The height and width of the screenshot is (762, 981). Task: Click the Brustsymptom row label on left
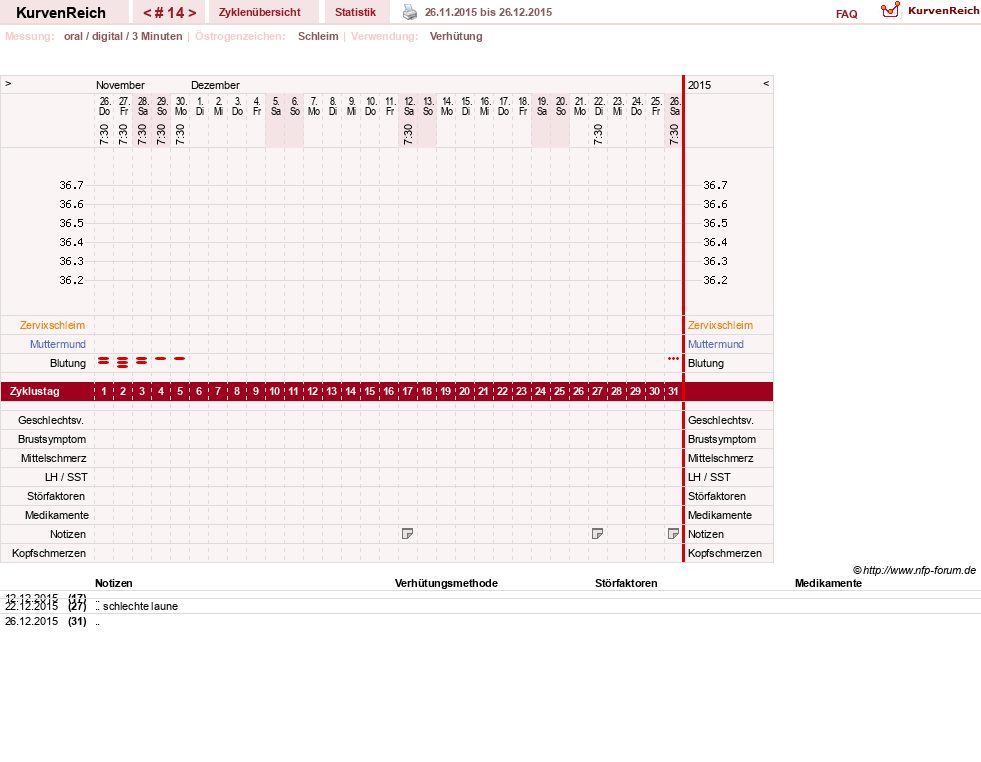(52, 439)
